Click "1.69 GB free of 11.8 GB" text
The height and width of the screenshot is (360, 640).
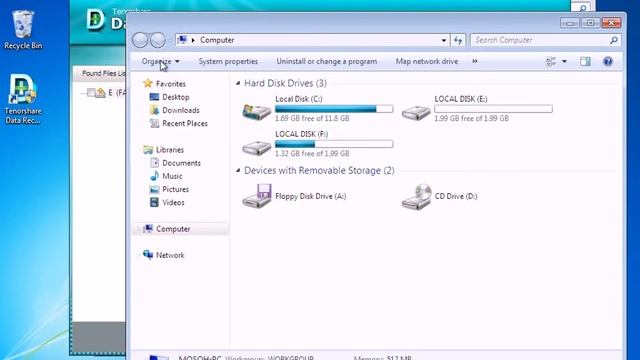(x=312, y=118)
